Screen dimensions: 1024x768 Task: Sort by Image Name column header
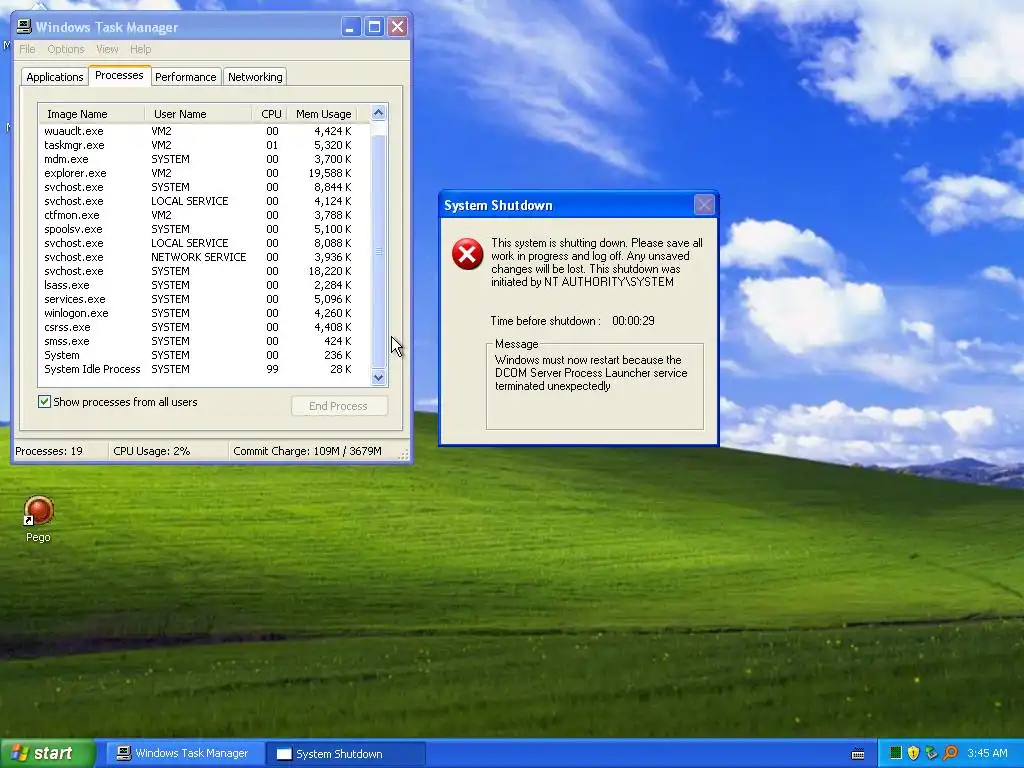(91, 114)
